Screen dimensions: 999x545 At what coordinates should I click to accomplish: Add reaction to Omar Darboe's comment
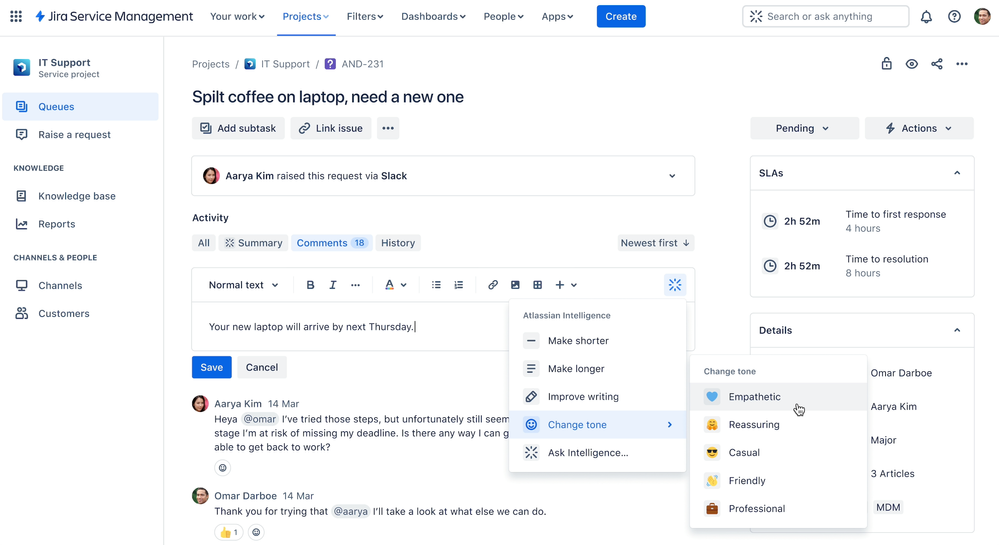coord(256,532)
